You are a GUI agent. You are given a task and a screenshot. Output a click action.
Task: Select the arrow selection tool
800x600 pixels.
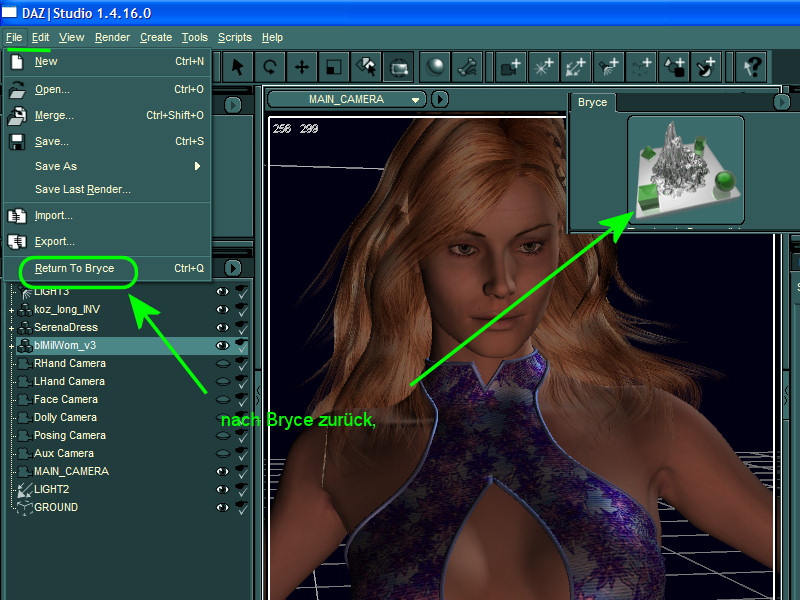pos(237,67)
